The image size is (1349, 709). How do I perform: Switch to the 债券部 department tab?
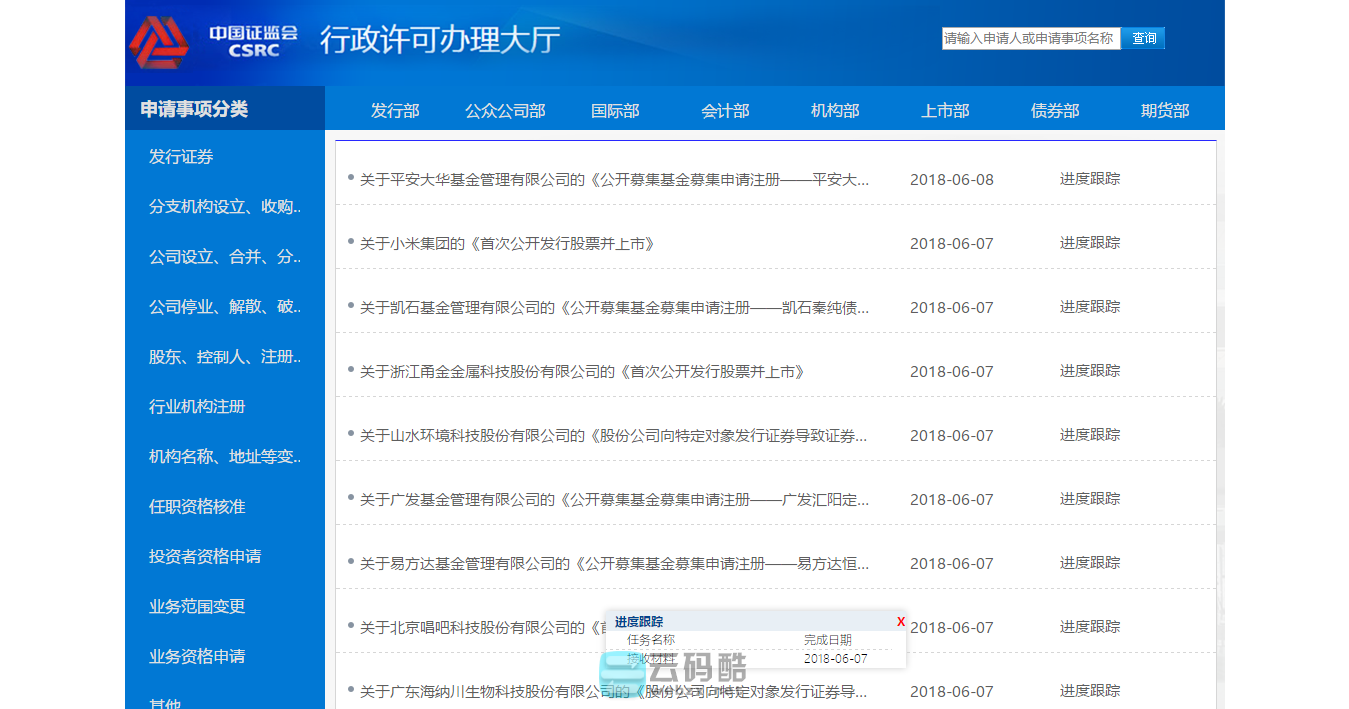1054,111
